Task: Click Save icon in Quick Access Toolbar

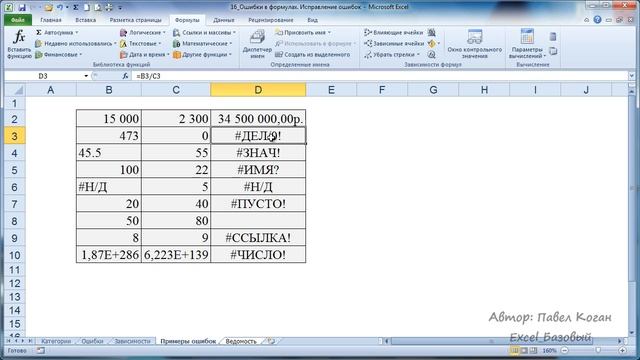Action: (x=22, y=7)
